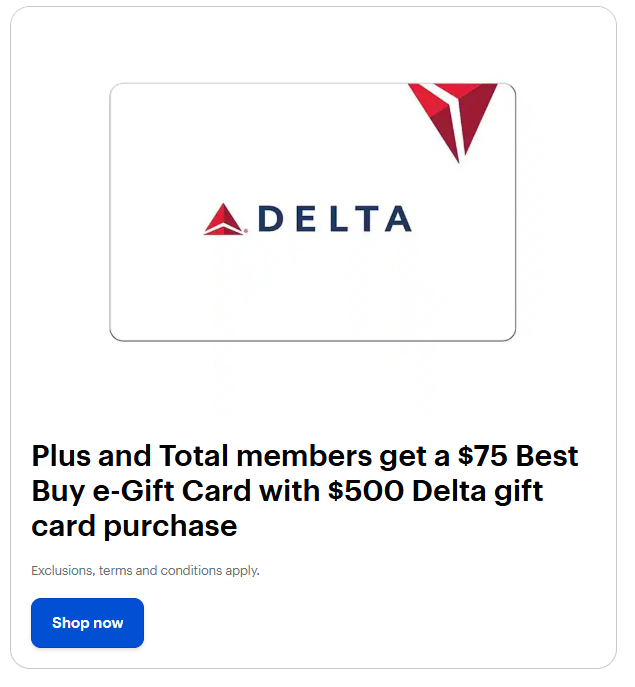Click the Shop now button
The image size is (635, 687).
pos(87,623)
